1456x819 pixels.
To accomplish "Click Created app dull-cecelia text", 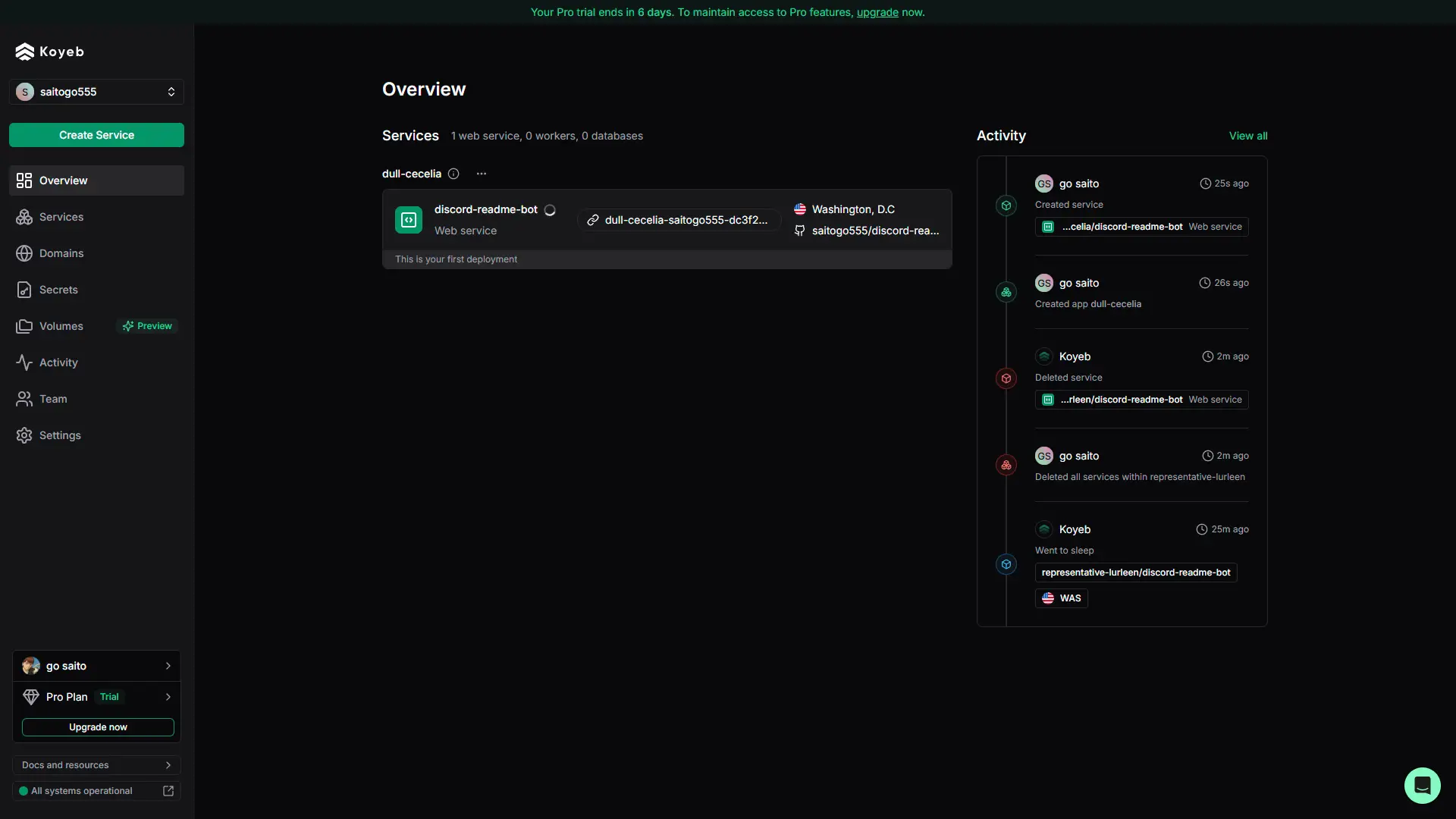I will tap(1088, 304).
